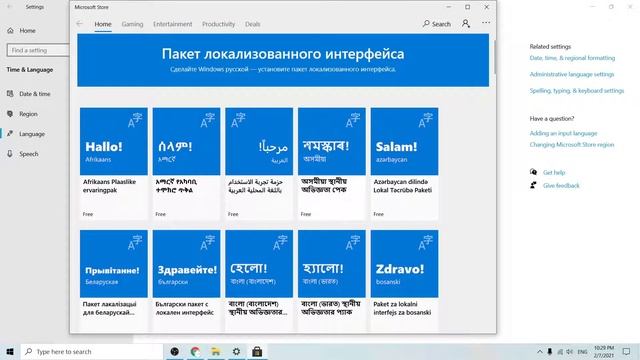Click 'Български пакет с локален интерфейс' text

(184, 308)
